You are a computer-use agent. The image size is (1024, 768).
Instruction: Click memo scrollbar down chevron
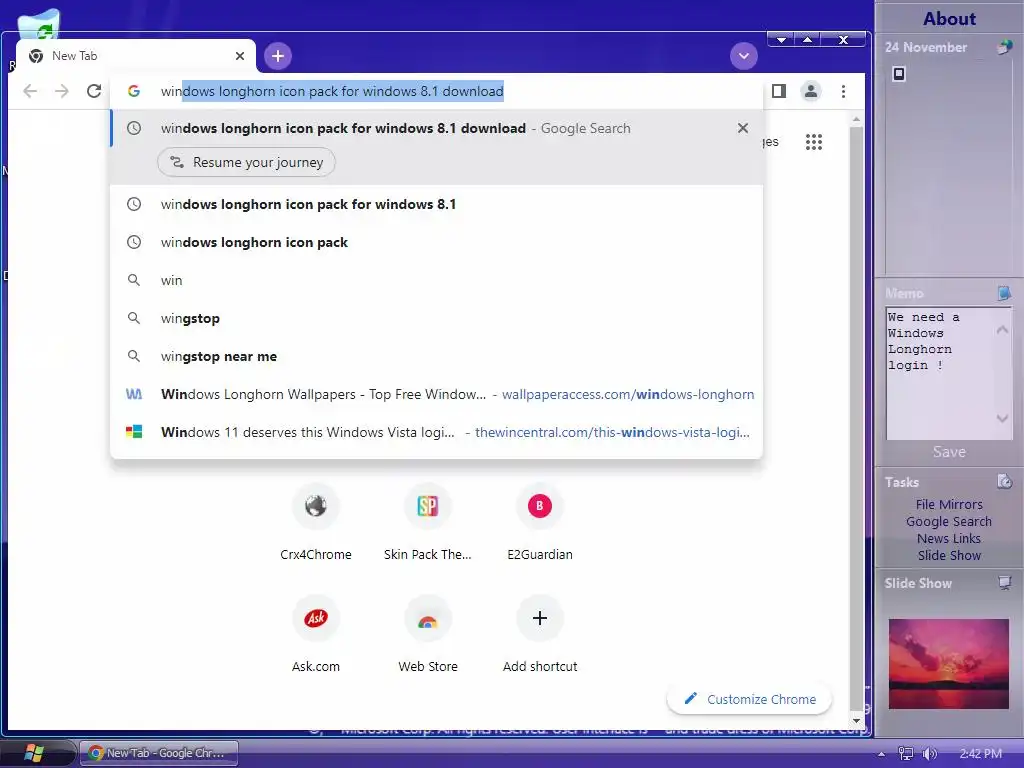(x=1002, y=418)
